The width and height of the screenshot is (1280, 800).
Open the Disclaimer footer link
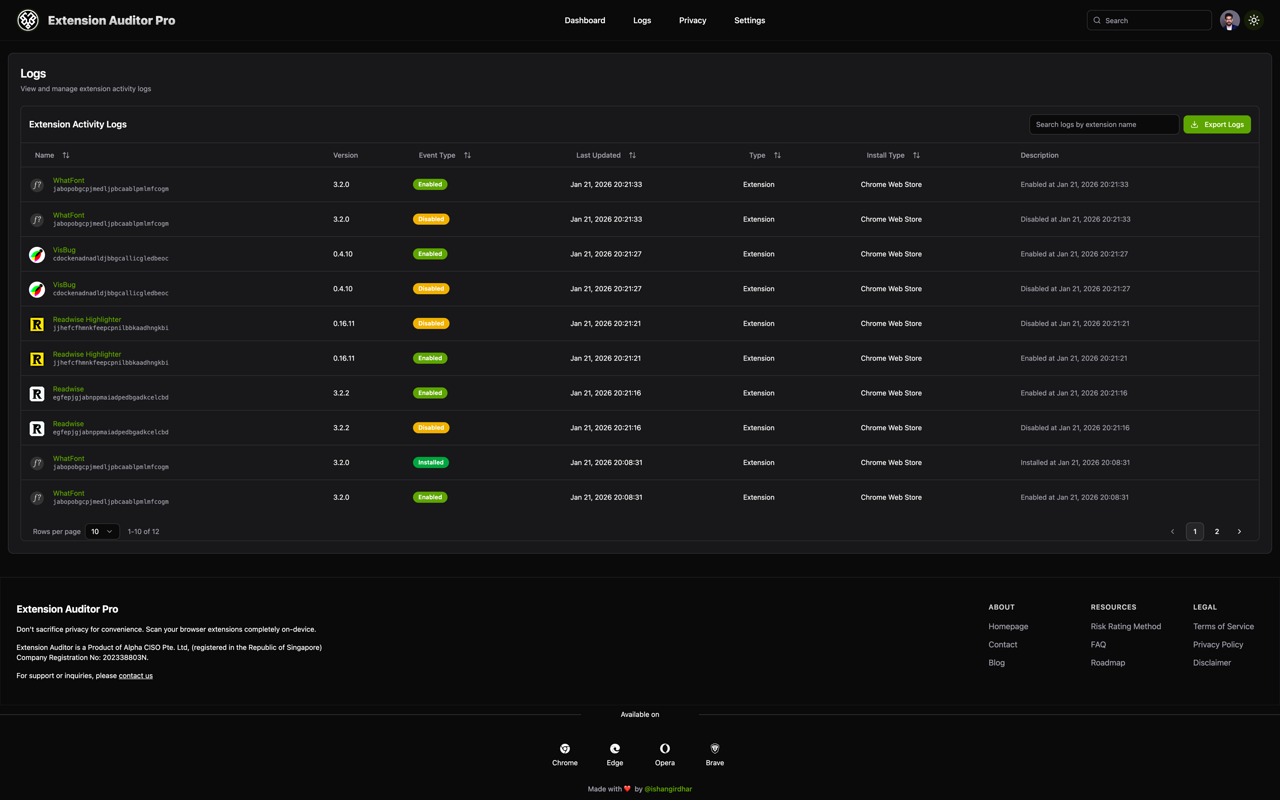coord(1212,663)
